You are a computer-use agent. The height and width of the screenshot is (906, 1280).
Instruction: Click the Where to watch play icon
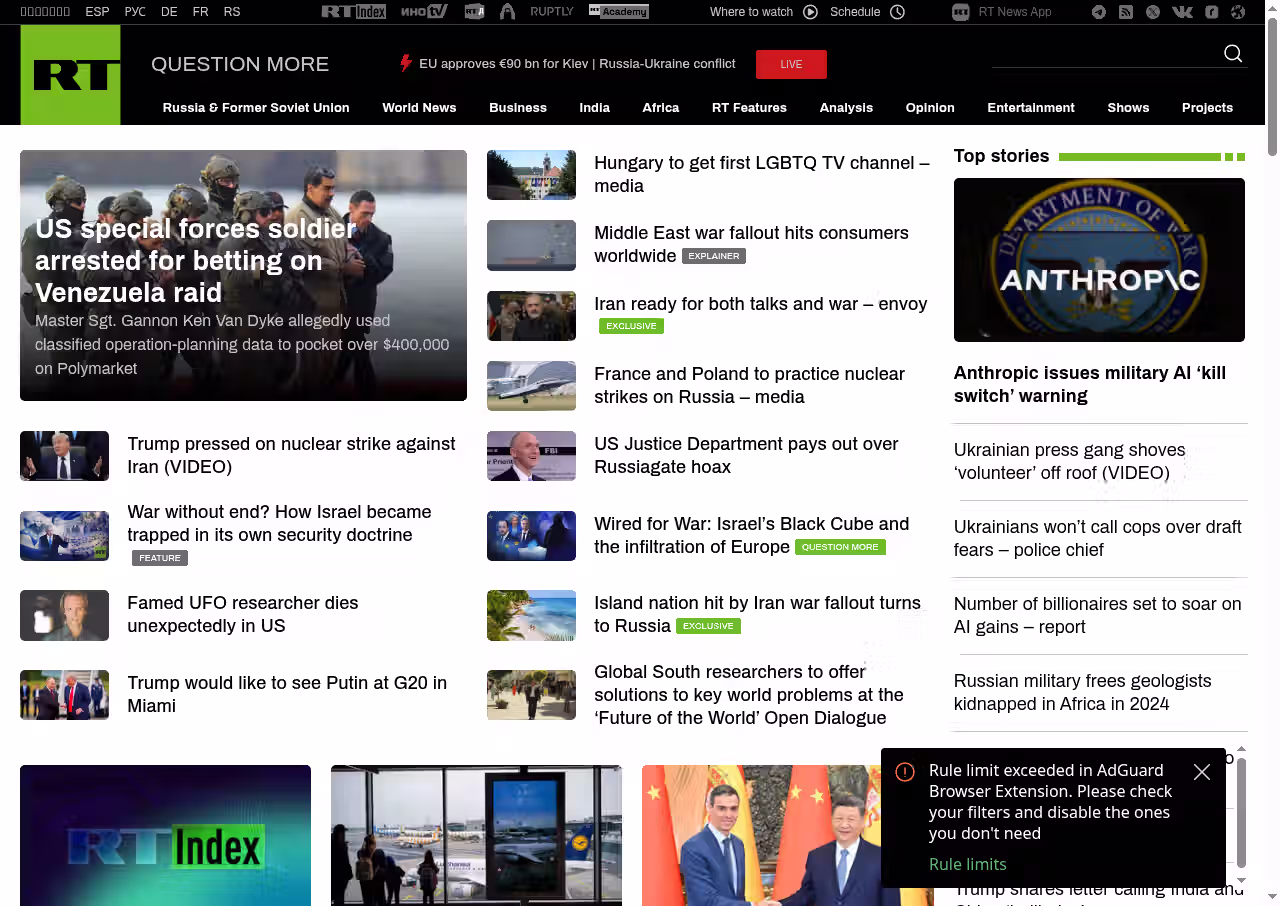810,12
